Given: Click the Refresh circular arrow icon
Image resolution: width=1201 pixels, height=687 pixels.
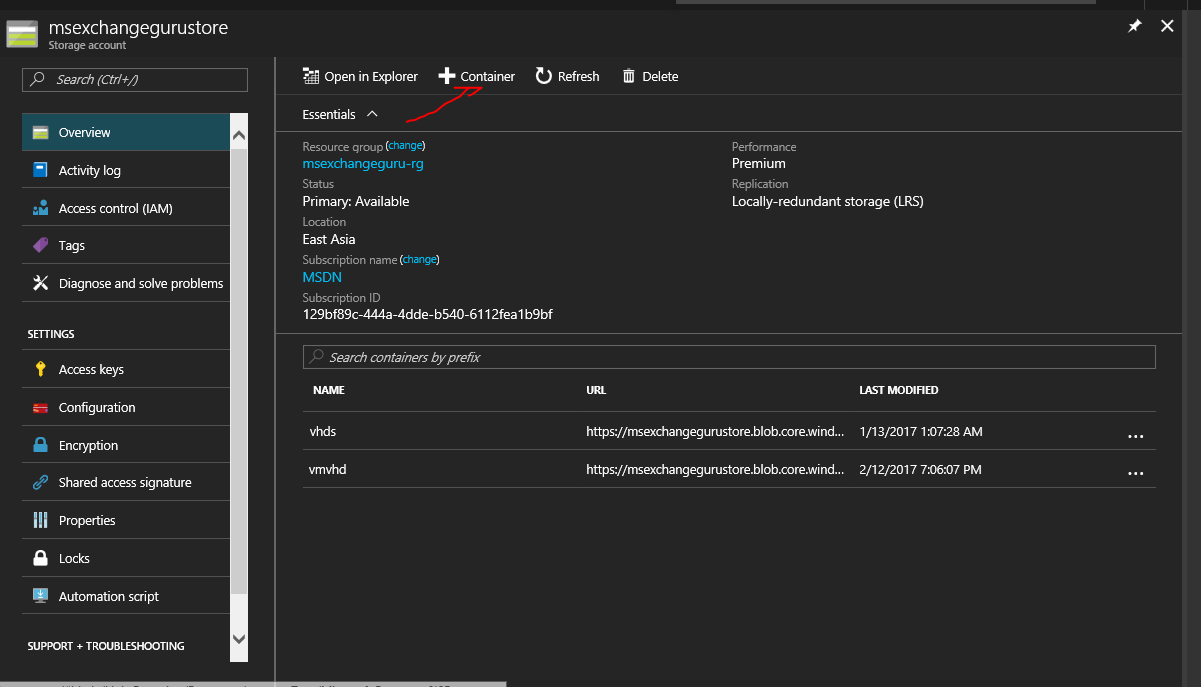Looking at the screenshot, I should point(544,76).
